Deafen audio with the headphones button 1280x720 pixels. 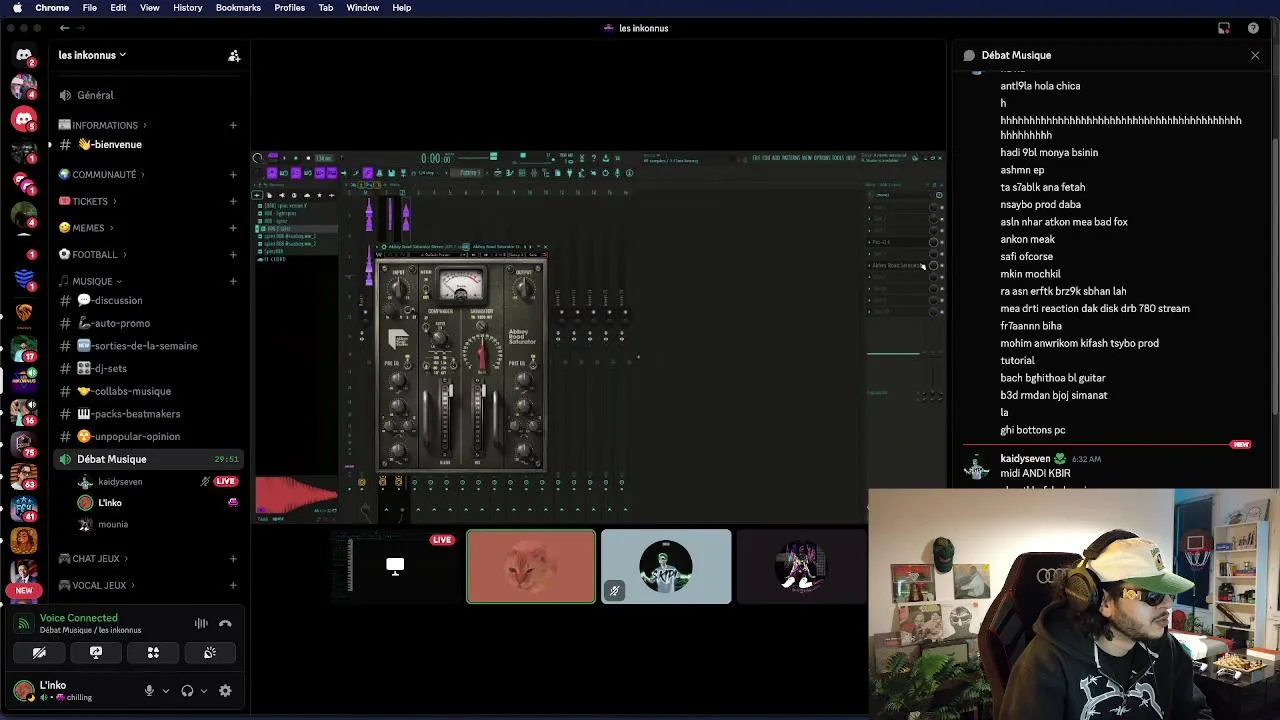tap(187, 690)
